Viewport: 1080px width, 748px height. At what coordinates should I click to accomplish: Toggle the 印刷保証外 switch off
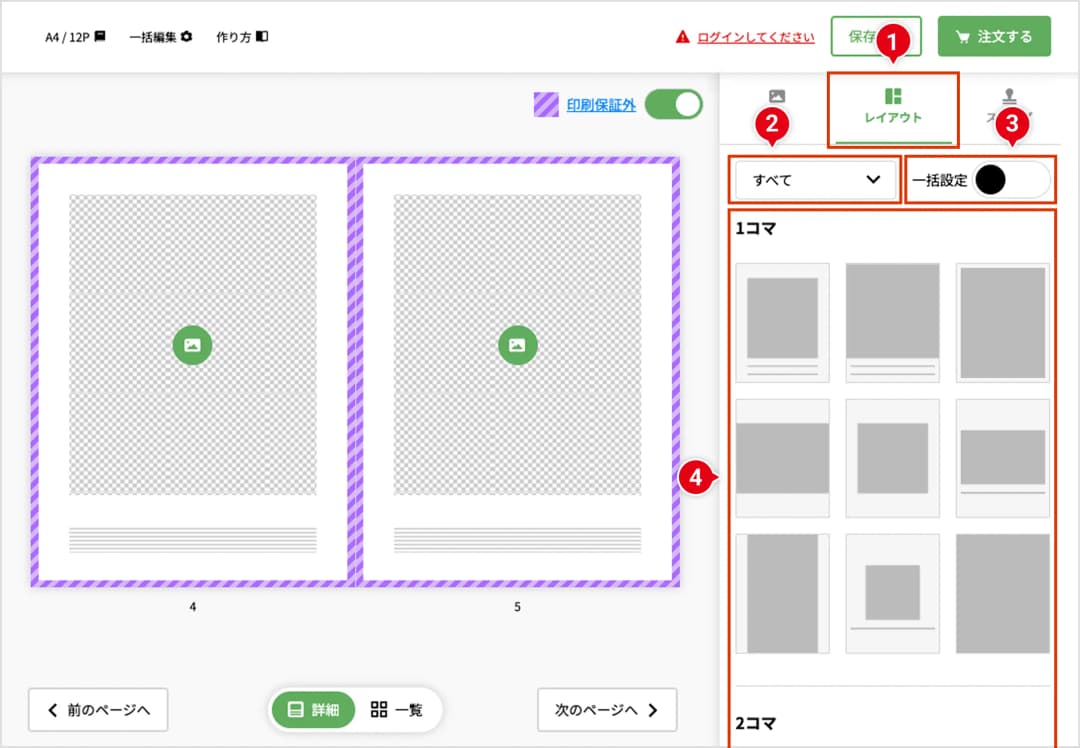(674, 104)
